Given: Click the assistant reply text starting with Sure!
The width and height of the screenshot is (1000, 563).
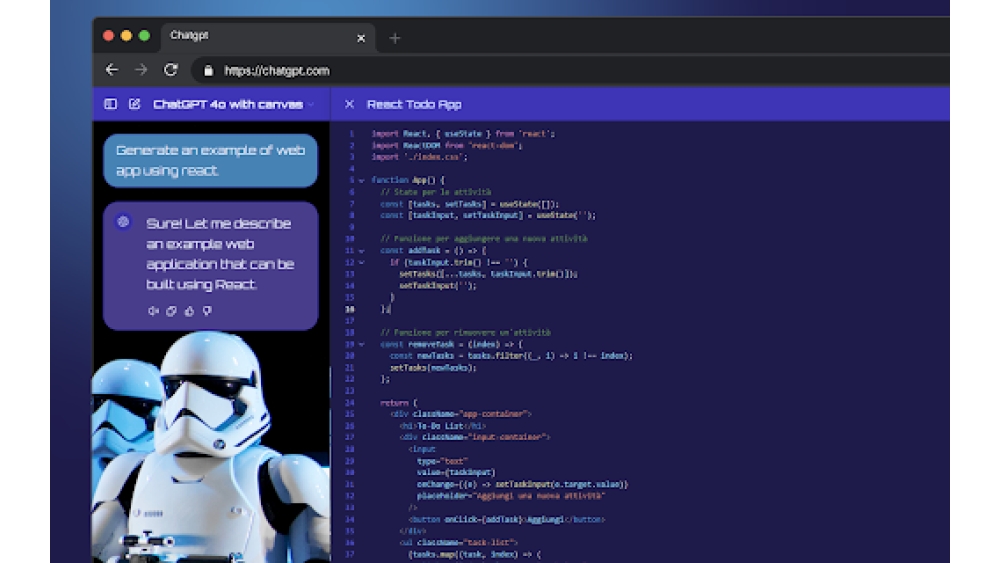Looking at the screenshot, I should pos(220,254).
